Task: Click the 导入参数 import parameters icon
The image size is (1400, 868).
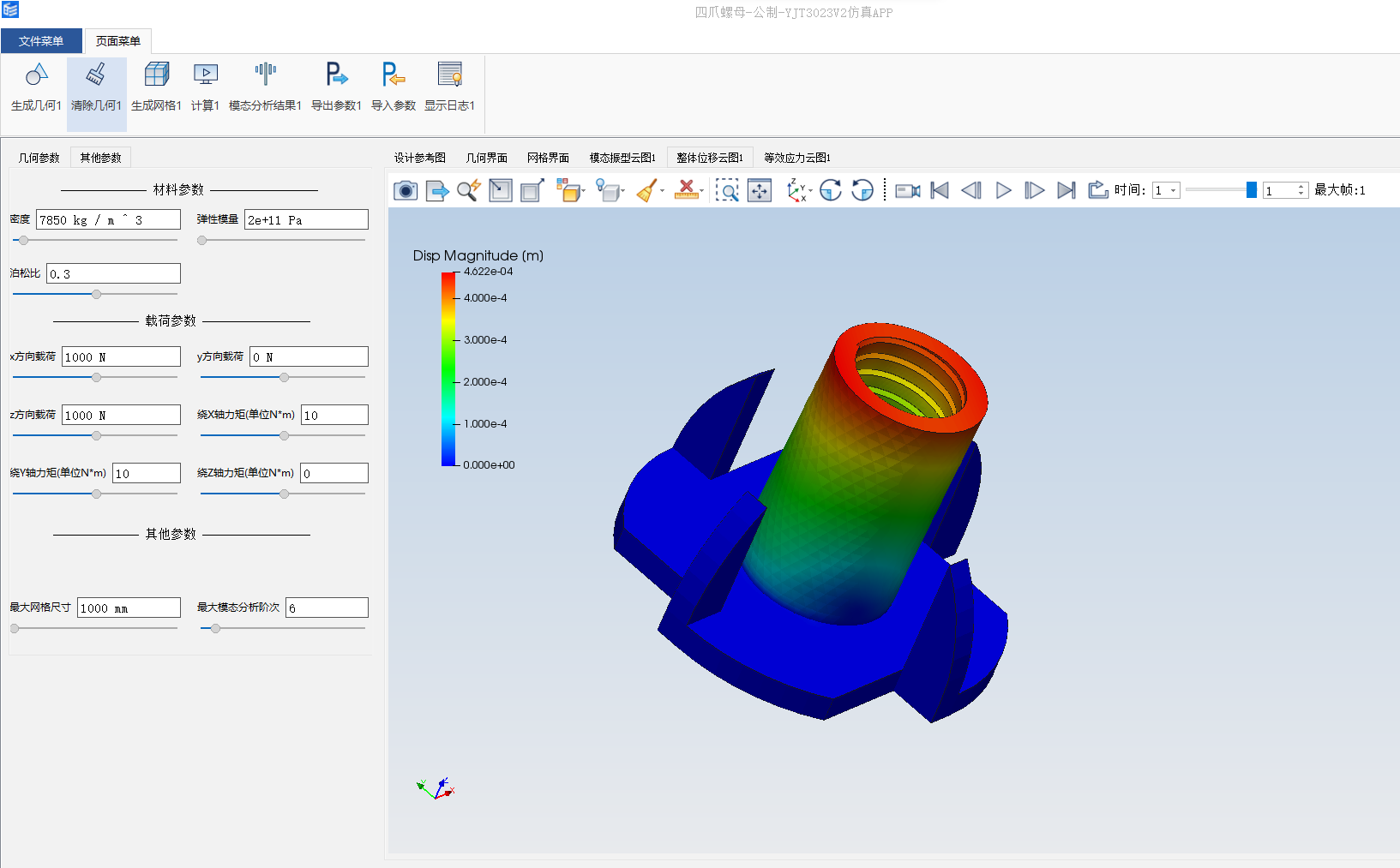Action: 394,75
